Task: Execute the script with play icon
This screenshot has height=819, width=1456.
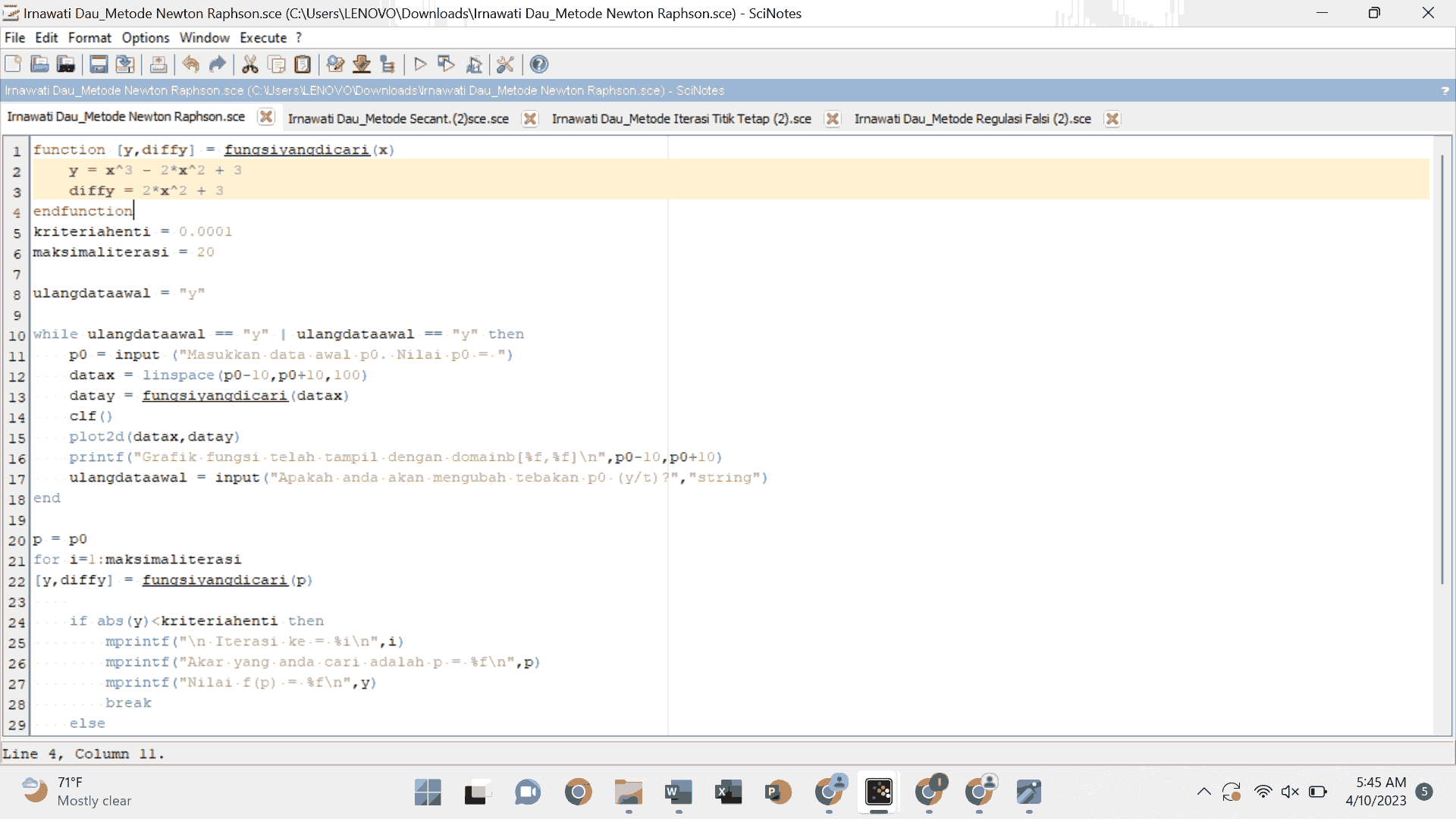Action: click(x=420, y=64)
